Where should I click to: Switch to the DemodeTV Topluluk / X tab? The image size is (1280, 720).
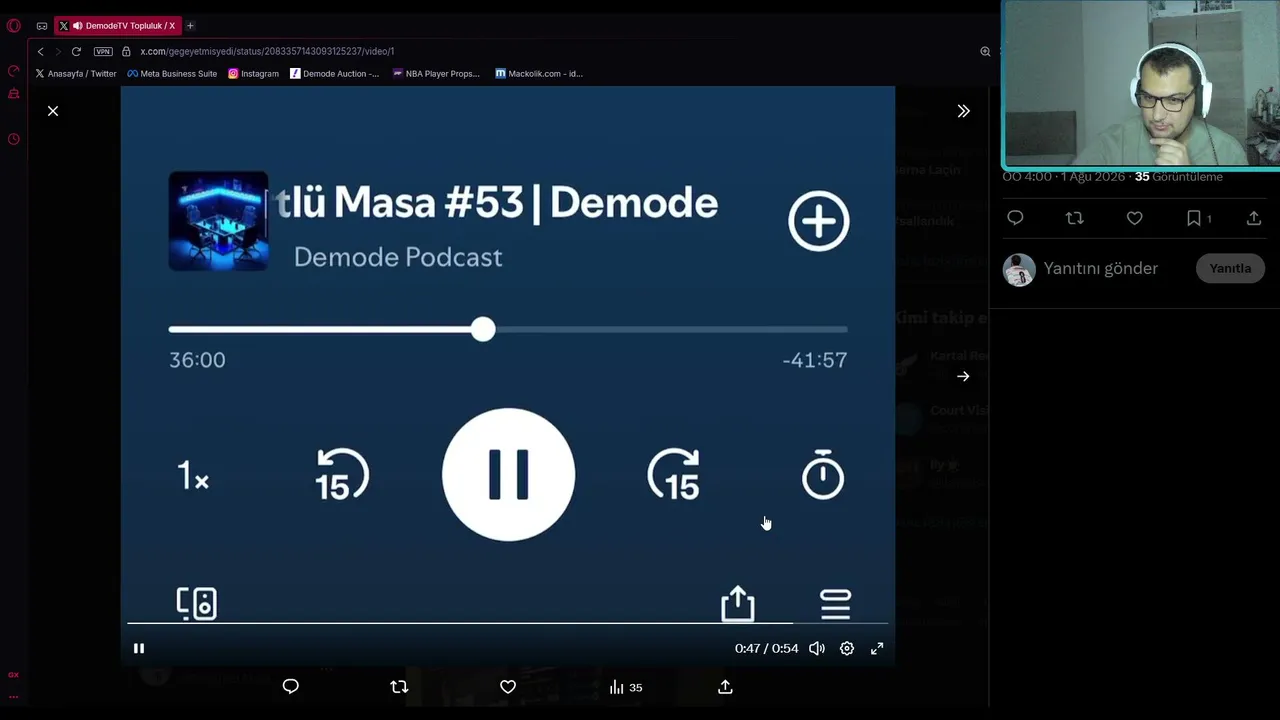(116, 26)
